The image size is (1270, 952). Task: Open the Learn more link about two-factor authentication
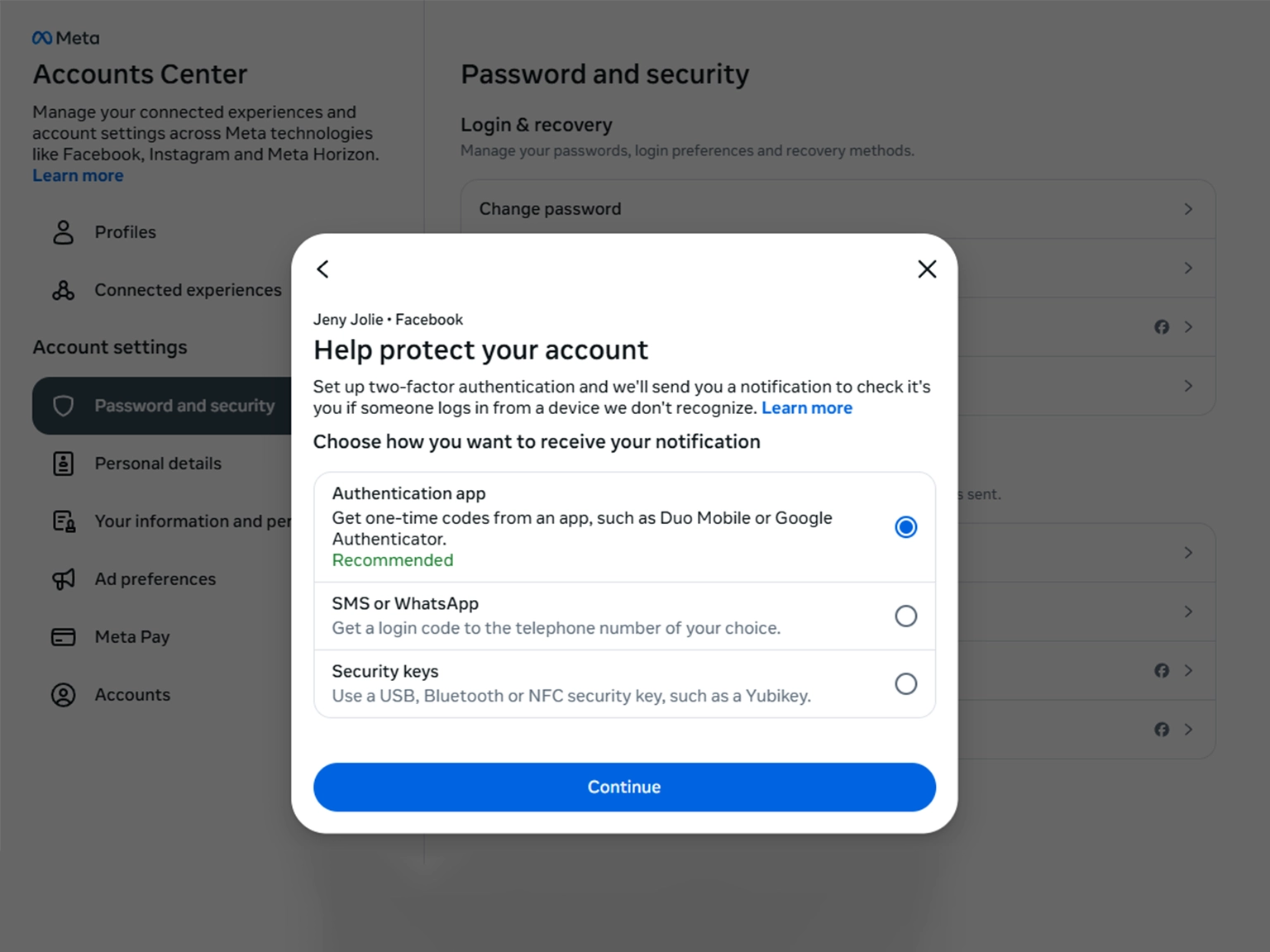(807, 407)
